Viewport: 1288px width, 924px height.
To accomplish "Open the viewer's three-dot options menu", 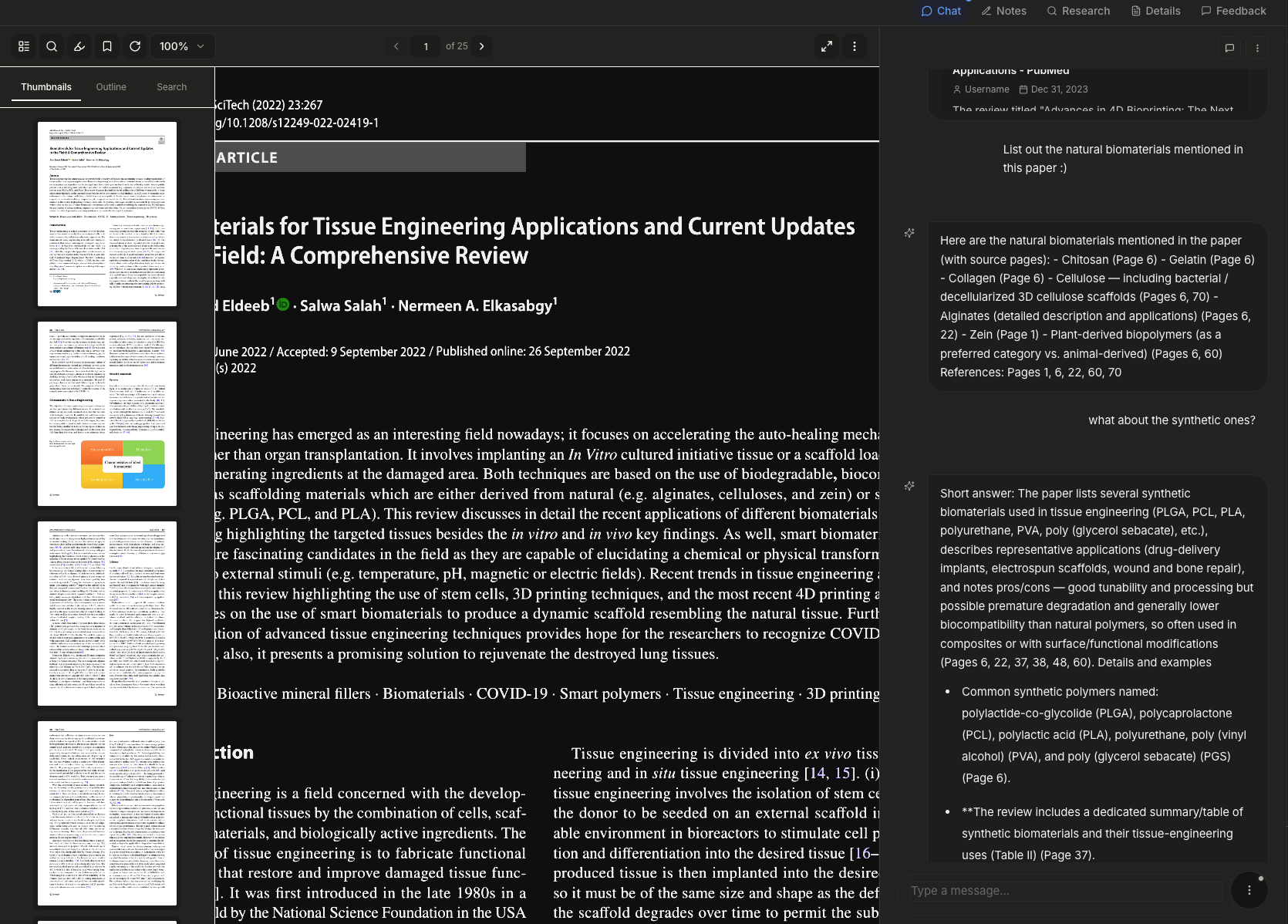I will [855, 46].
